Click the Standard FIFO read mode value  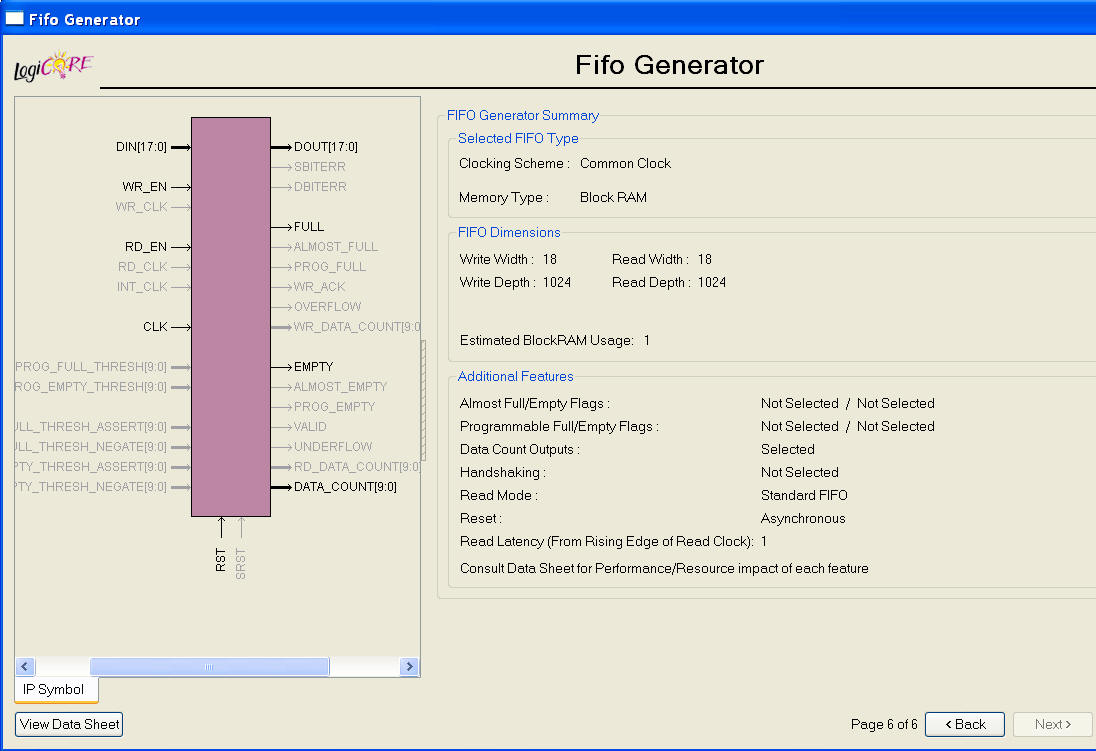(804, 495)
